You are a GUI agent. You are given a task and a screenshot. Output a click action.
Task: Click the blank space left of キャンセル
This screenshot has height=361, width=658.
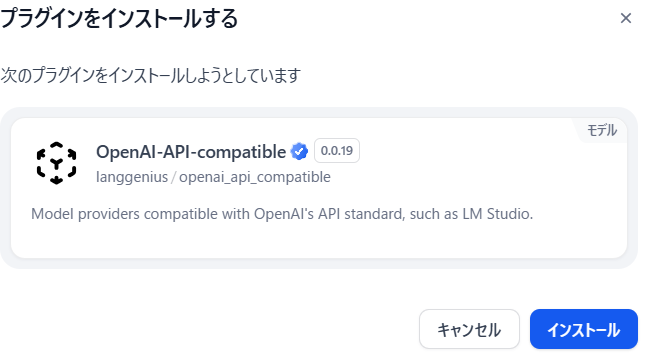pyautogui.click(x=210, y=329)
